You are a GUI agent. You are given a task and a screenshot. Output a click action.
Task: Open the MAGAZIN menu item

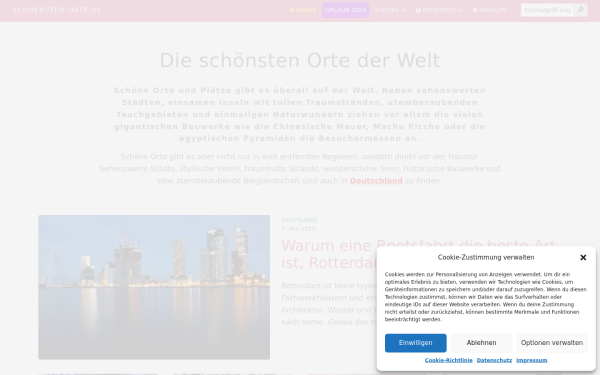[x=490, y=10]
